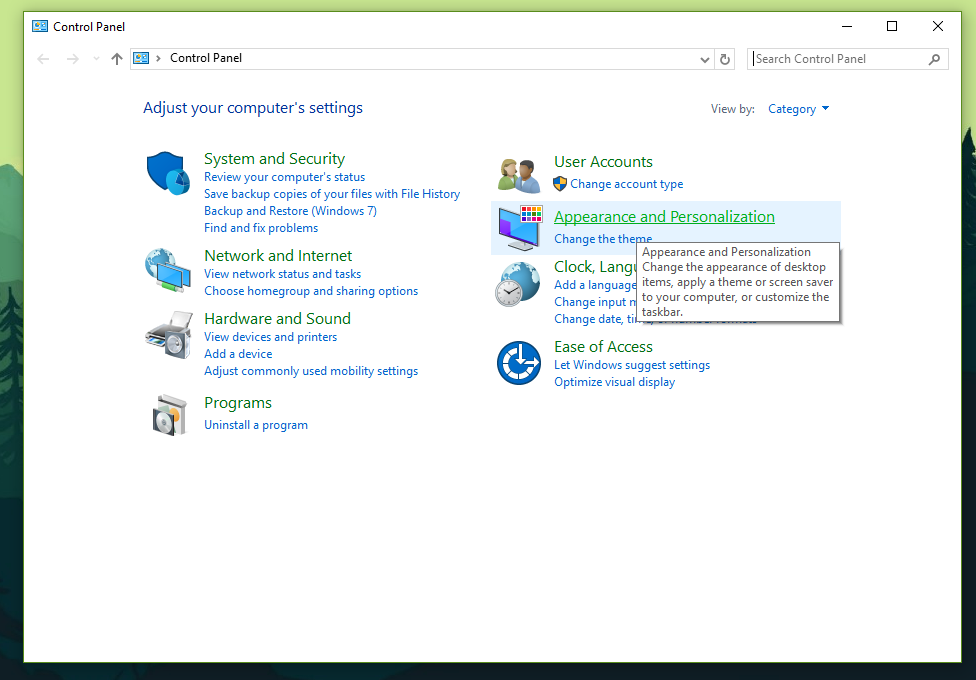
Task: Open the User Accounts category
Action: (603, 162)
